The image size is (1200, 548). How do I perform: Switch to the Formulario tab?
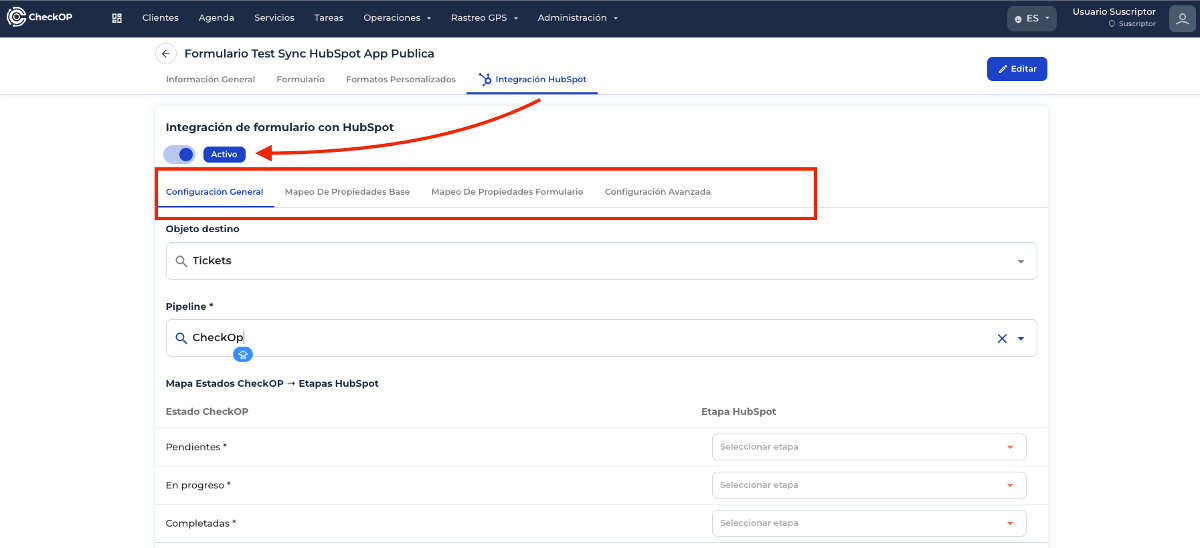[x=300, y=79]
